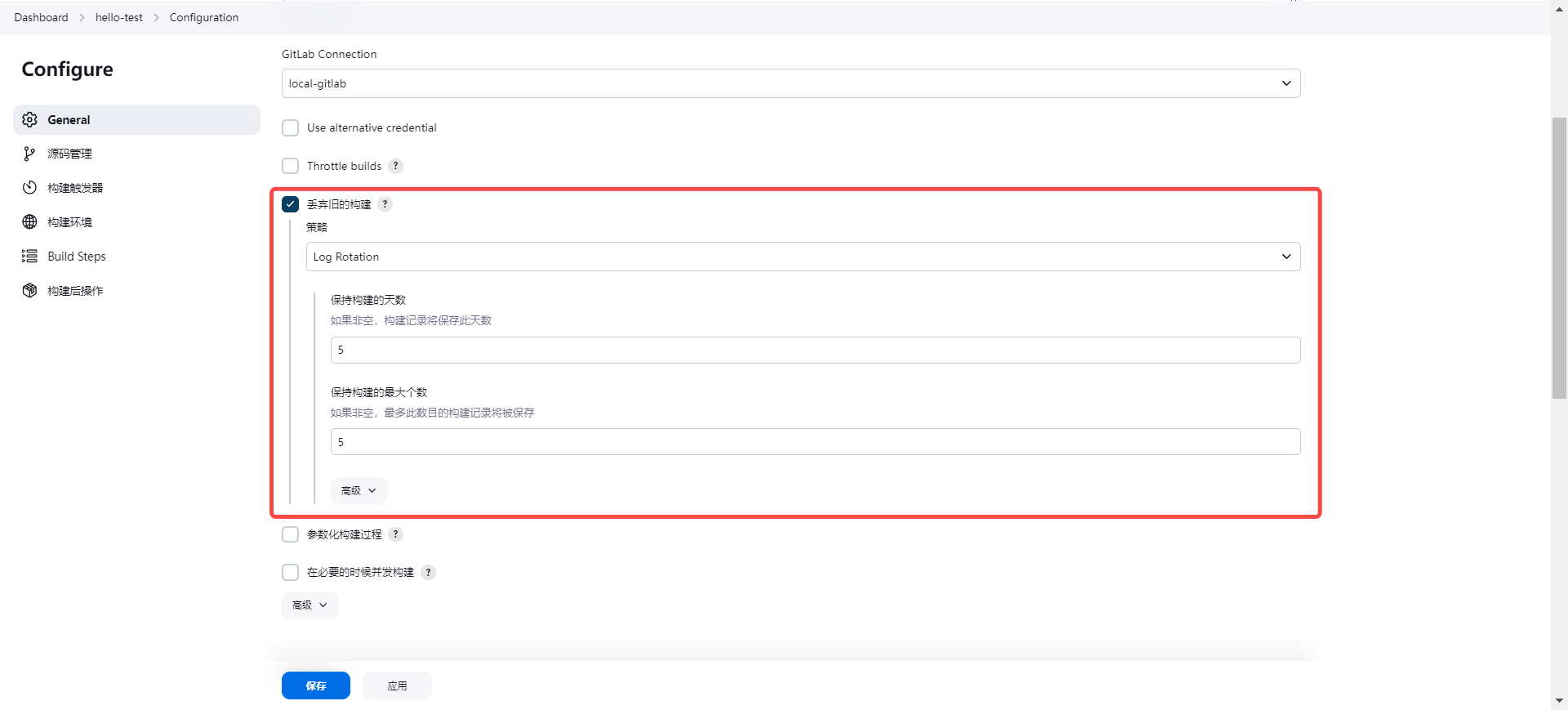The width and height of the screenshot is (1568, 710).
Task: Click the 源码管理 branch icon
Action: pos(30,154)
